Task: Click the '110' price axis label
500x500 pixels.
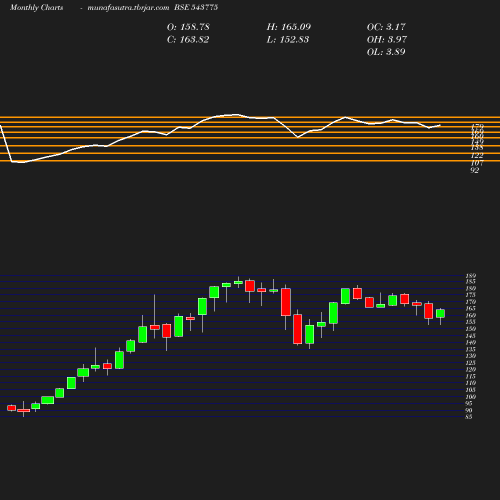Action: point(471,383)
